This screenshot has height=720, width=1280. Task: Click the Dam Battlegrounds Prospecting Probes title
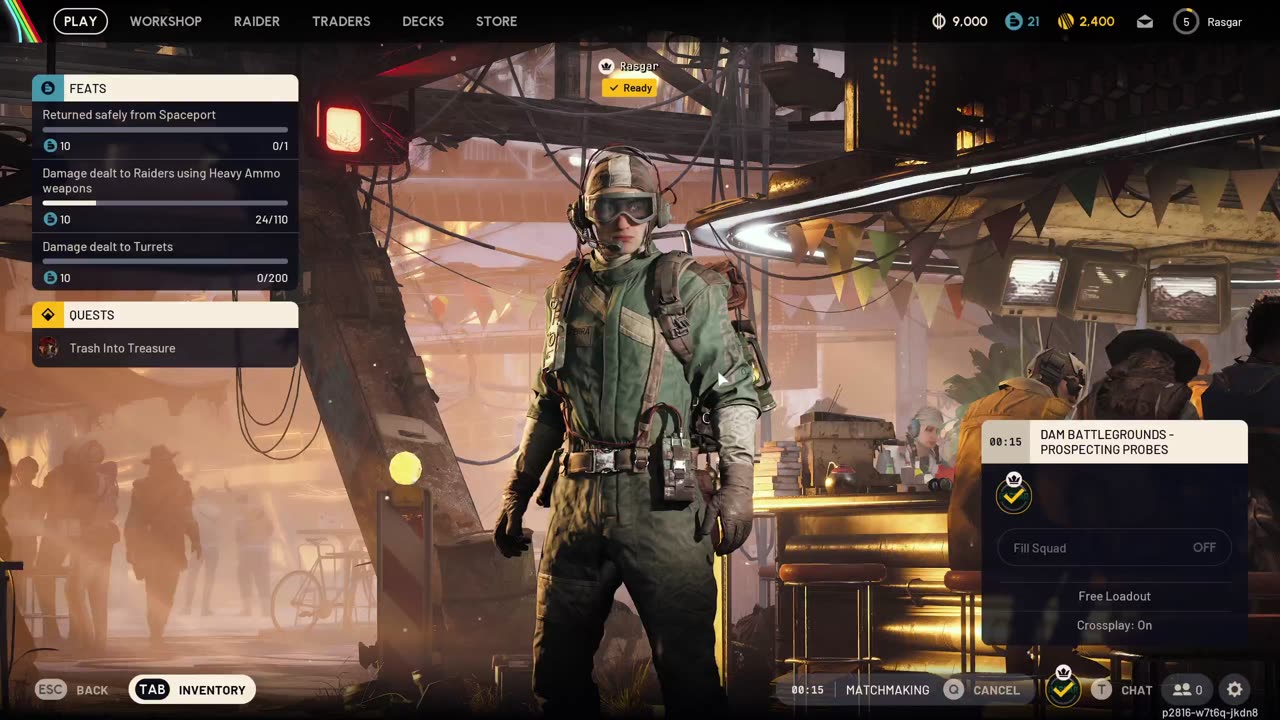(x=1107, y=442)
